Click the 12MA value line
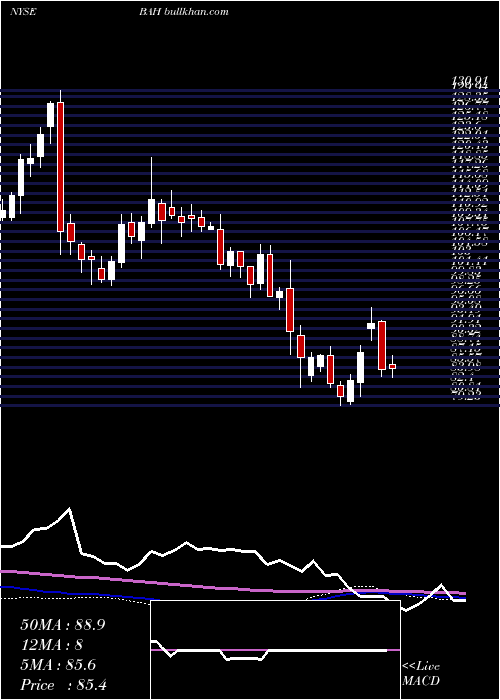 click(x=51, y=645)
